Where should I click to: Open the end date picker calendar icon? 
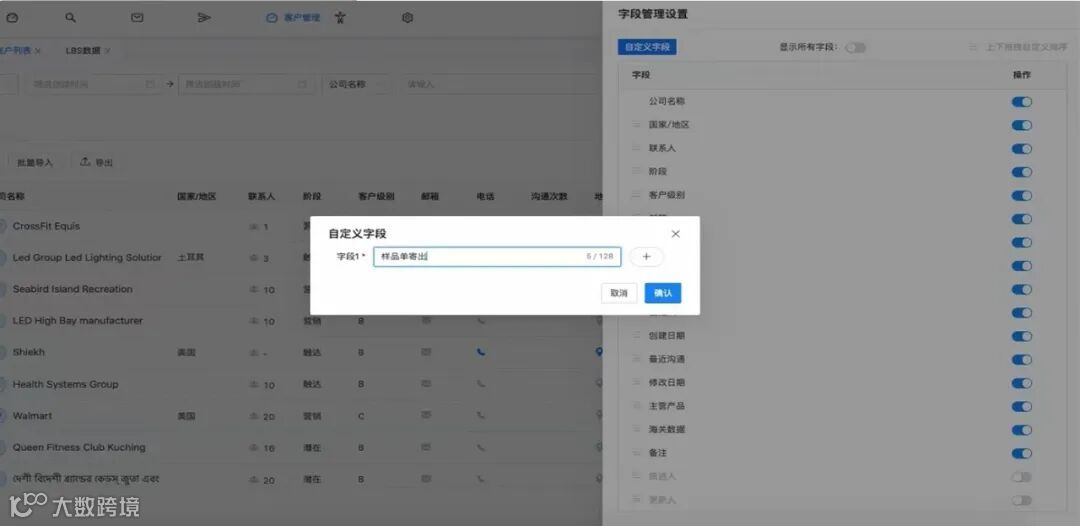tap(301, 84)
